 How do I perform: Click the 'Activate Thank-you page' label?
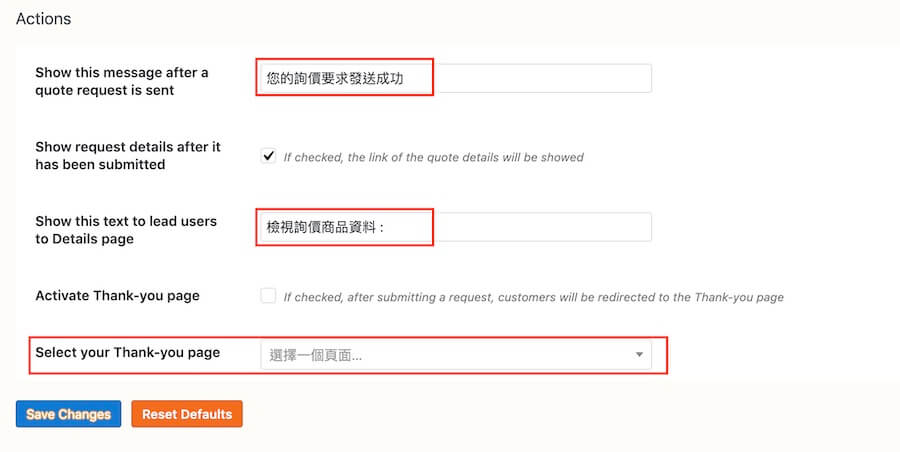[x=117, y=296]
